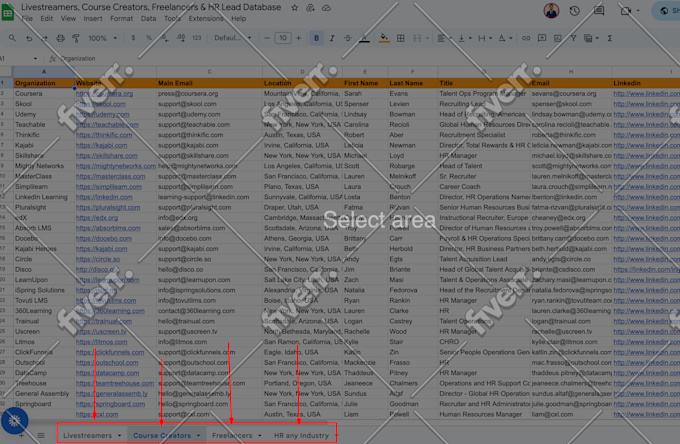Image resolution: width=680 pixels, height=444 pixels.
Task: Toggle italic formatting
Action: [332, 38]
